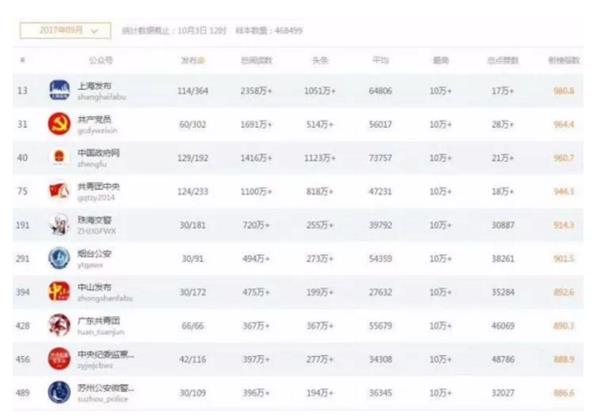Image resolution: width=600 pixels, height=420 pixels.
Task: Click the 珠海交警 account avatar
Action: point(59,225)
